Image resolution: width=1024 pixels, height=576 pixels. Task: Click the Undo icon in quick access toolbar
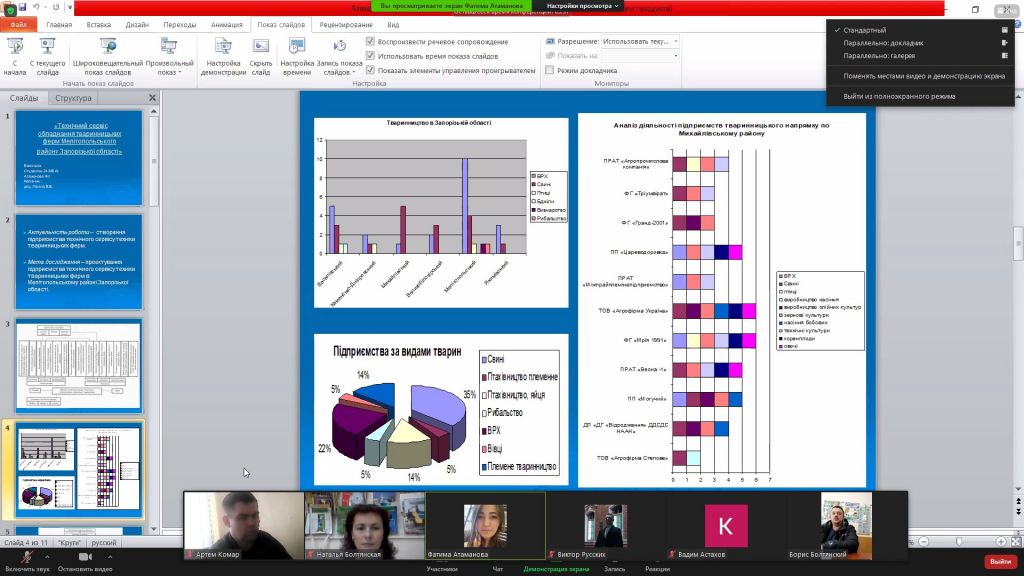click(x=37, y=7)
